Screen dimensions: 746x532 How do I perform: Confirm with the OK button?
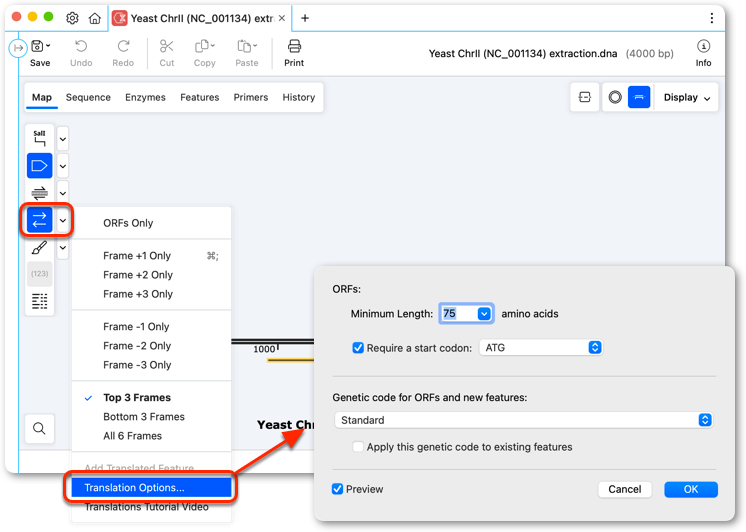click(x=690, y=489)
